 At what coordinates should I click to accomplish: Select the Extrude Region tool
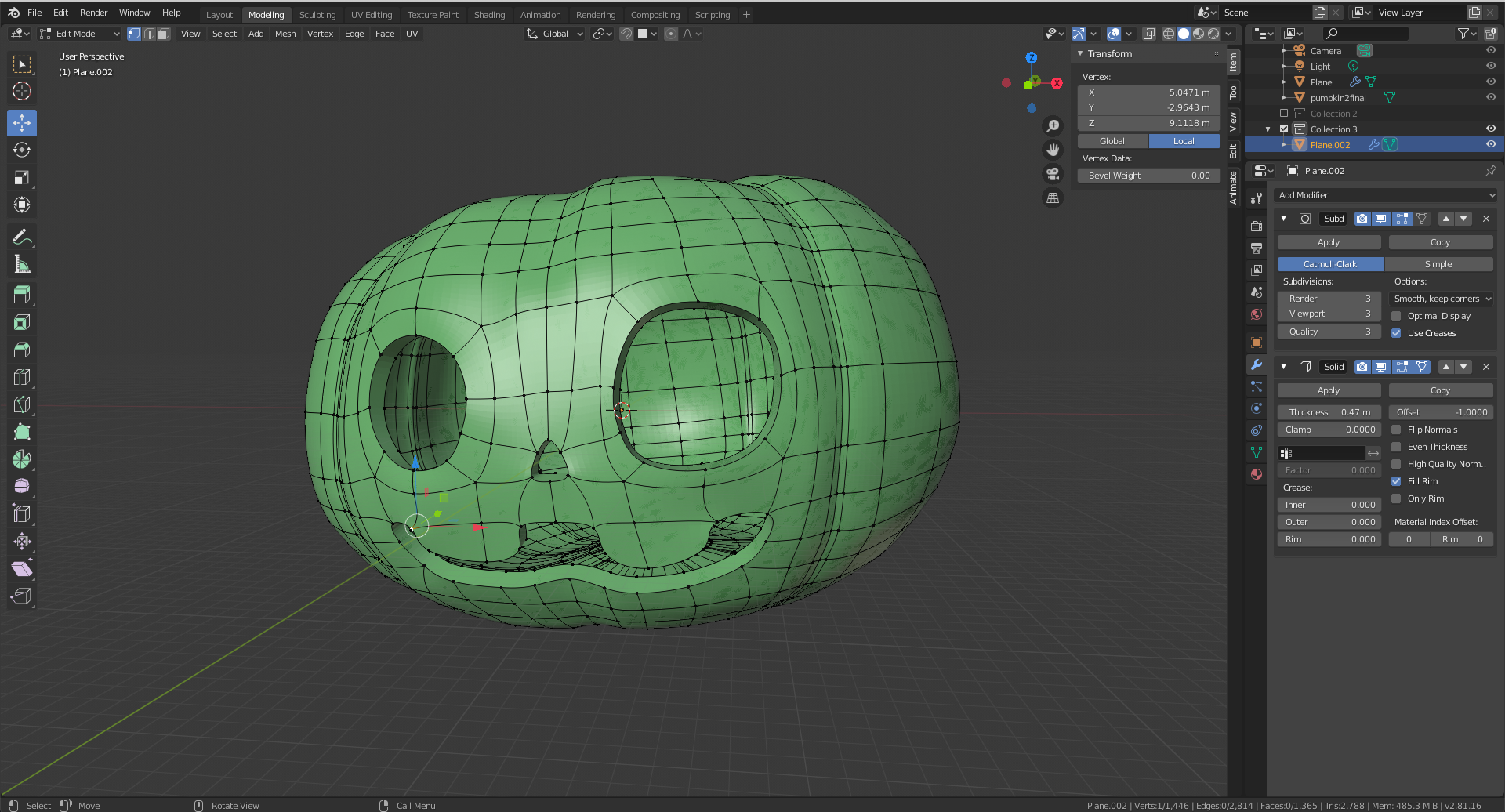pos(22,295)
